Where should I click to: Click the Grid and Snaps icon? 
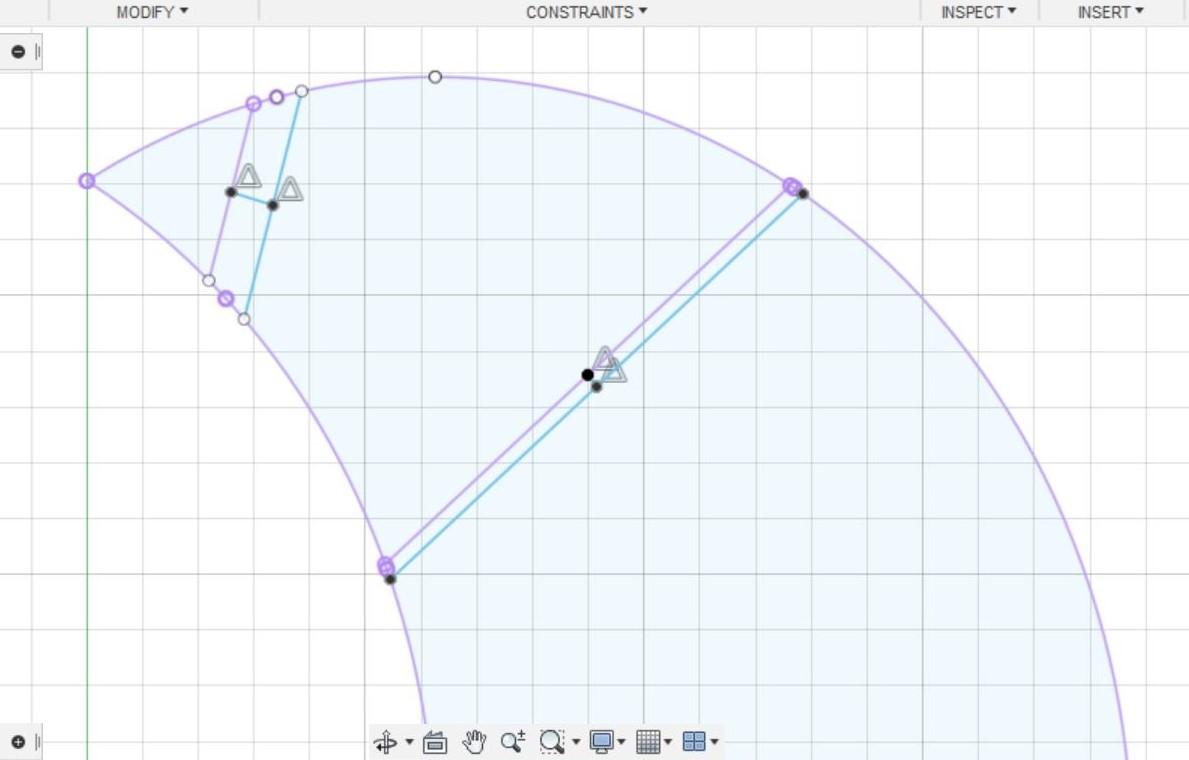pos(650,741)
